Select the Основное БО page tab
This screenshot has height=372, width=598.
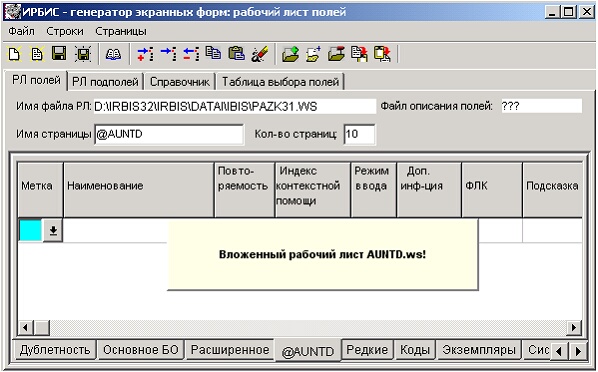pos(141,350)
